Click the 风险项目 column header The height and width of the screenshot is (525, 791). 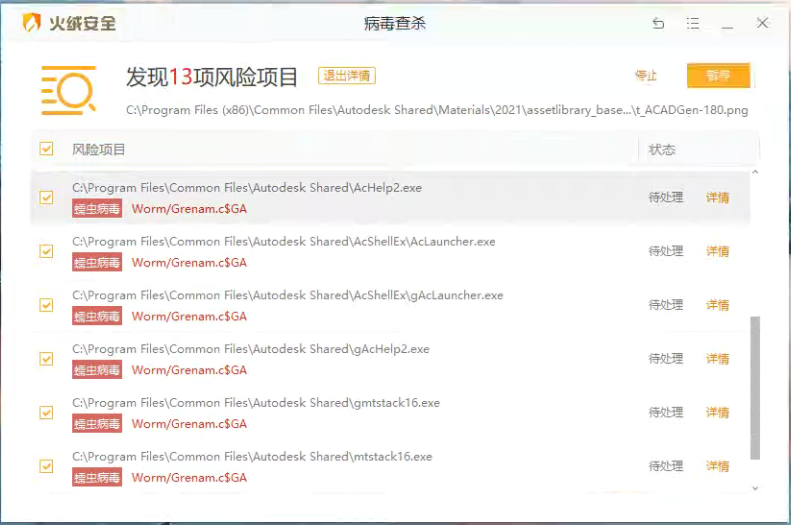coord(99,150)
